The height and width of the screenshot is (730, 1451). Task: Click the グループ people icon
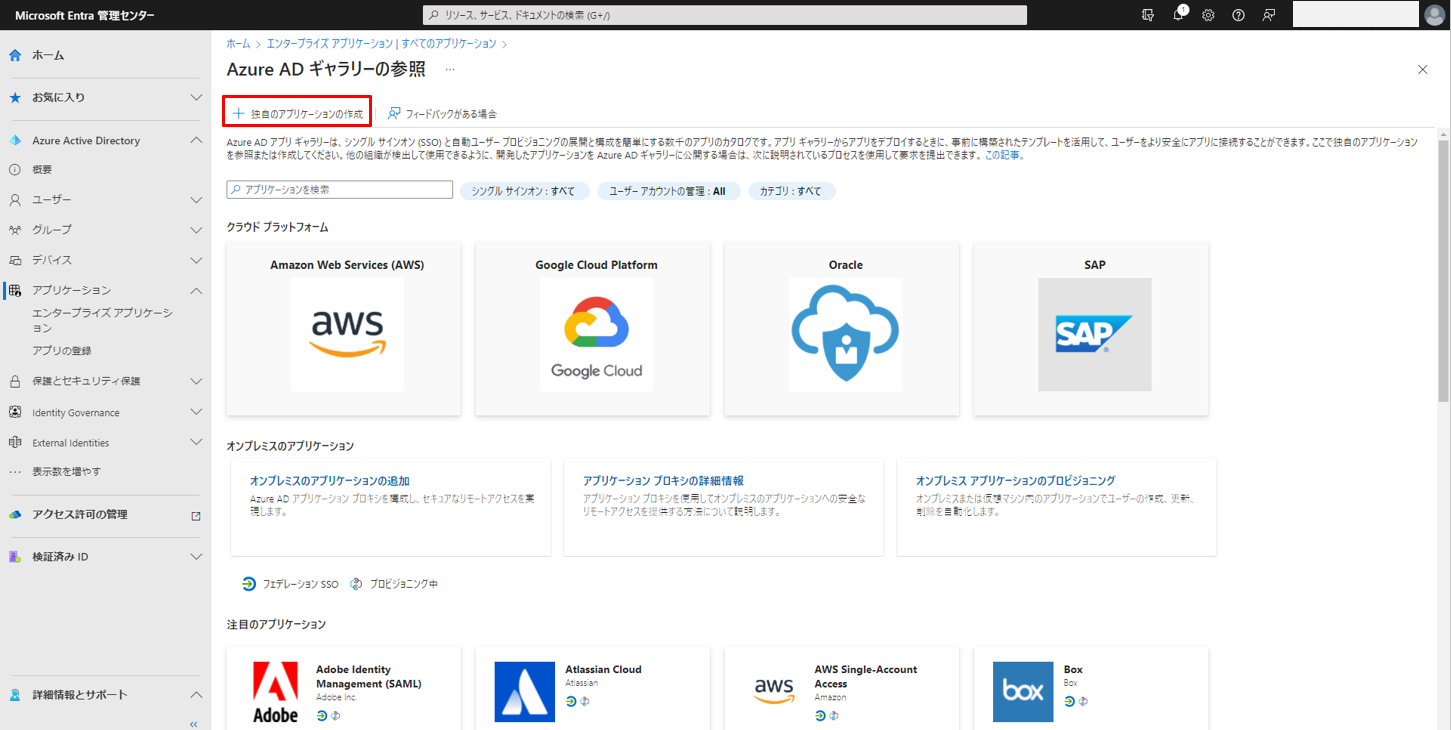15,230
